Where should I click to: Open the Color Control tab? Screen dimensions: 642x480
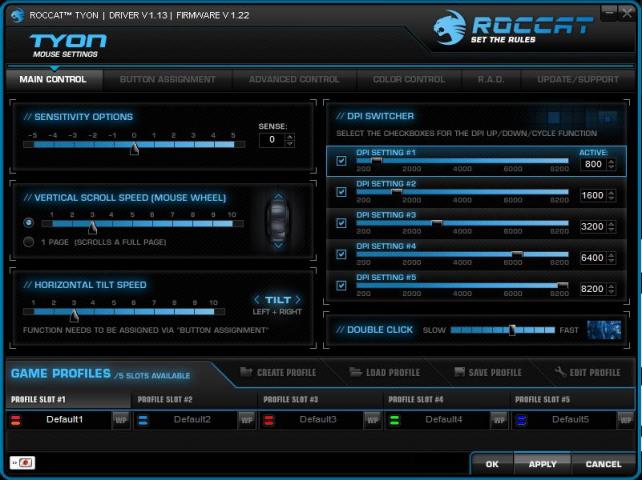(x=409, y=79)
